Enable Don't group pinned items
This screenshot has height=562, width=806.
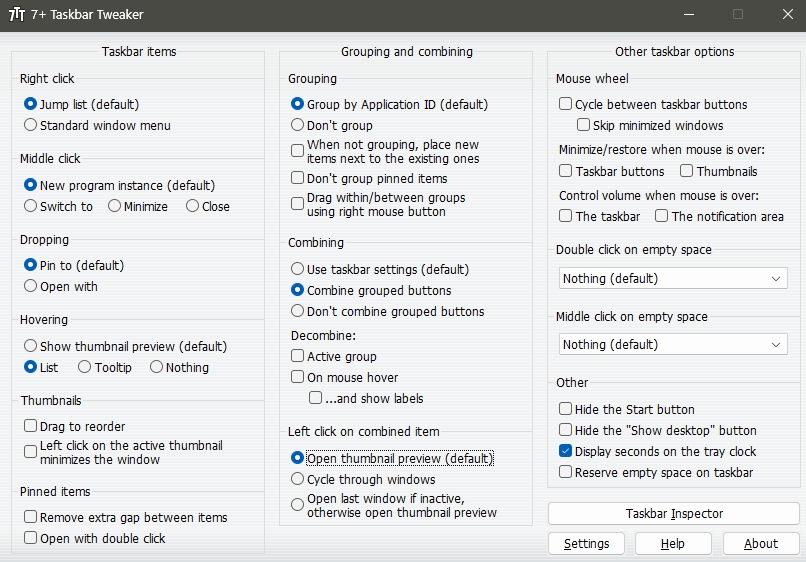(x=369, y=178)
